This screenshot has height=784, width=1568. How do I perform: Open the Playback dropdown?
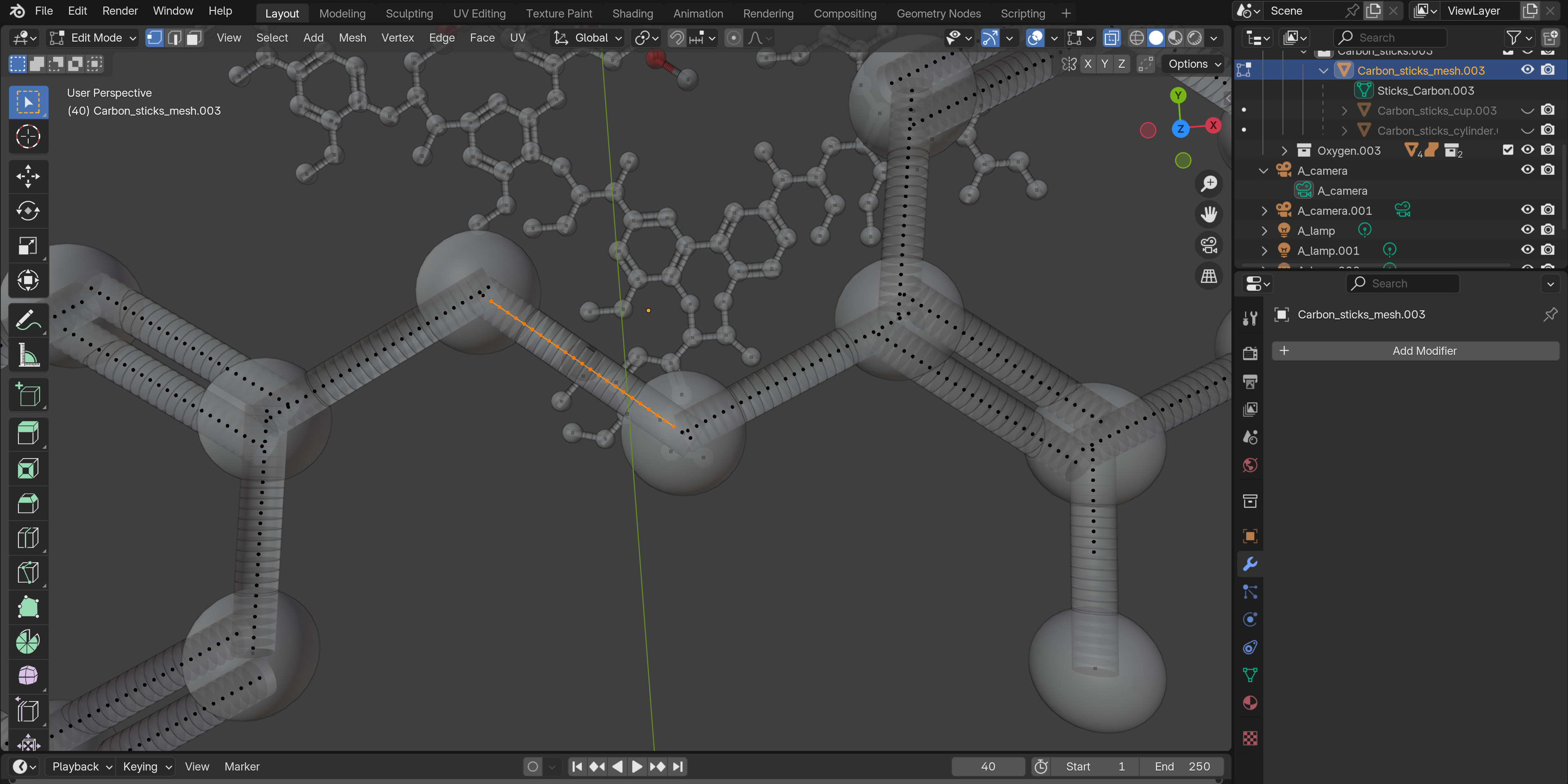click(82, 766)
